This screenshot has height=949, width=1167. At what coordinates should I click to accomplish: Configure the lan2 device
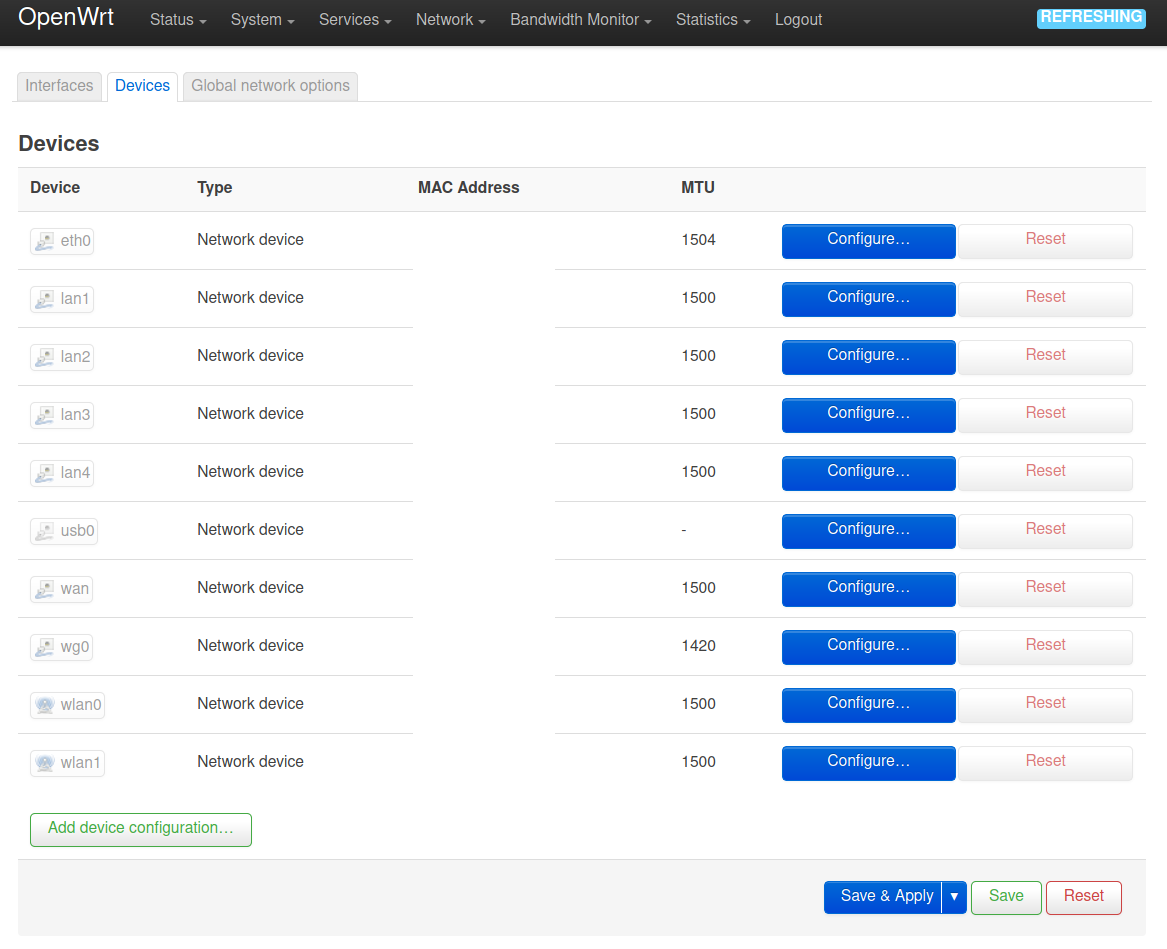tap(869, 357)
